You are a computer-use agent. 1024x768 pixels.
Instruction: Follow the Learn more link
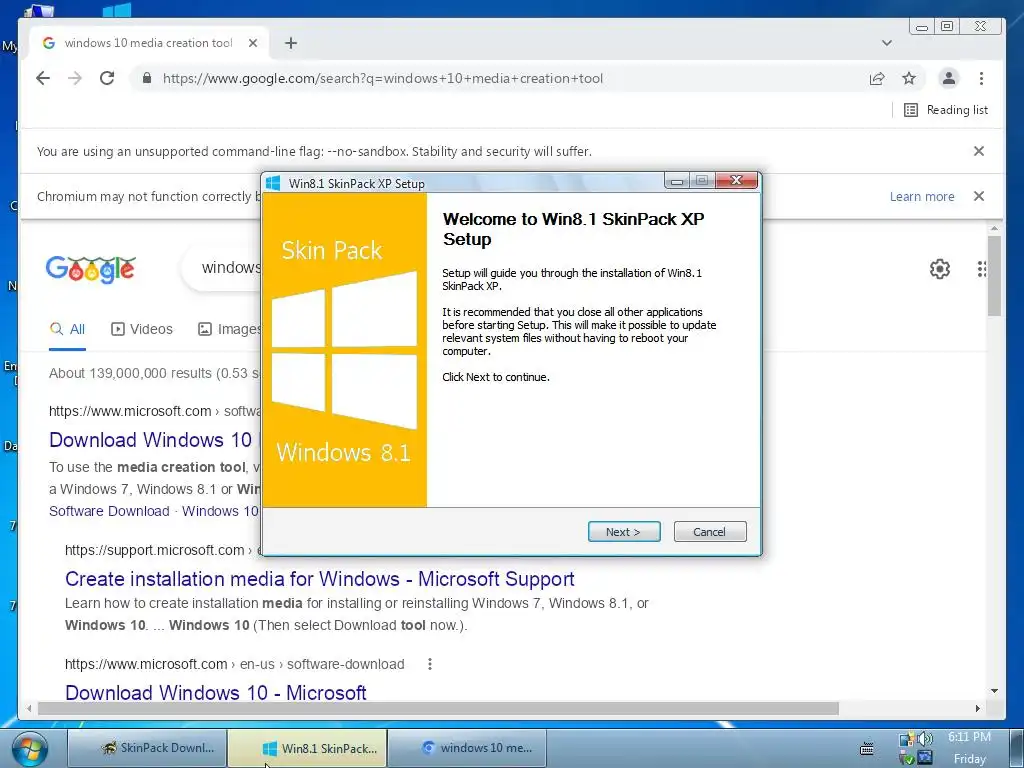point(921,197)
